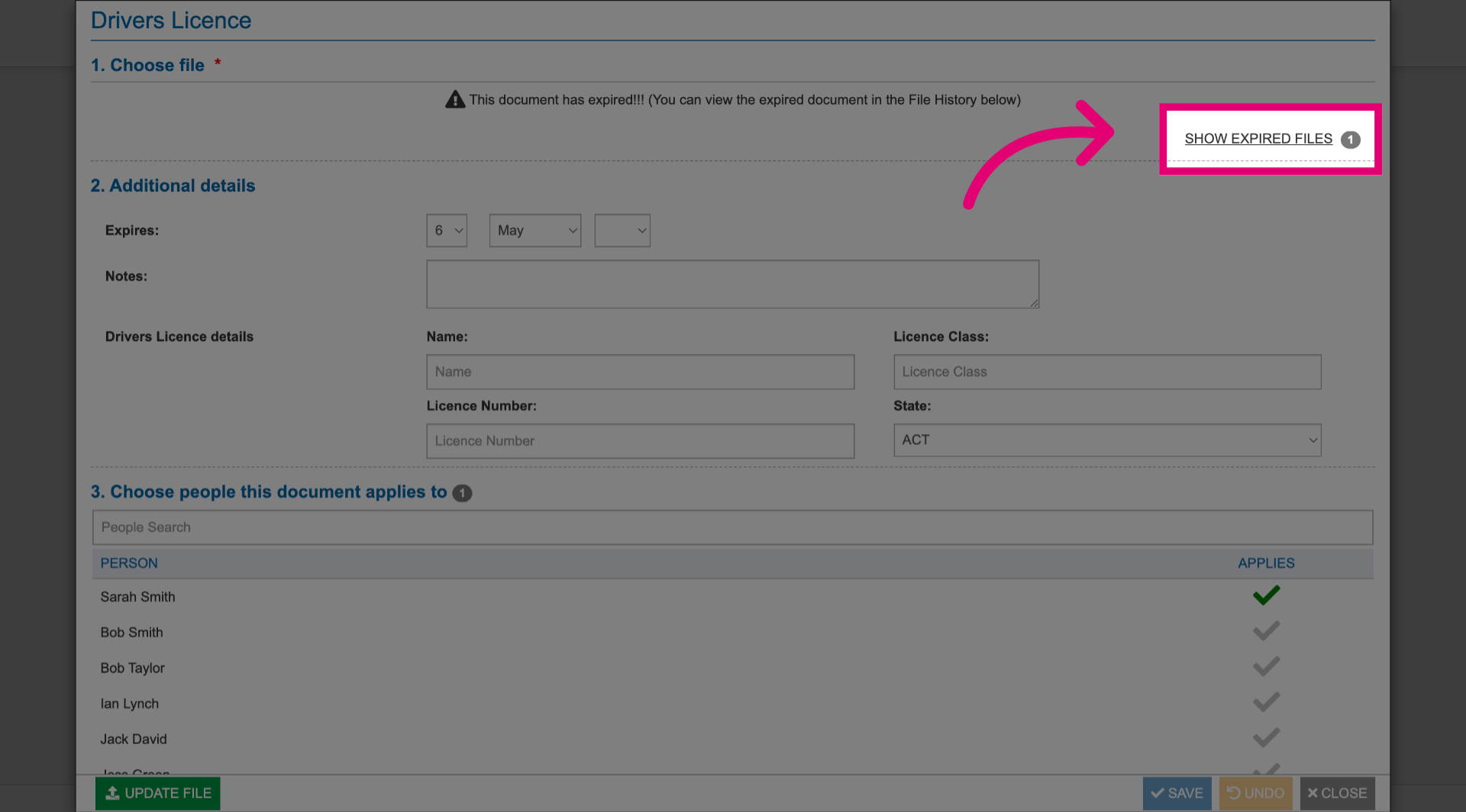1466x812 pixels.
Task: Click the expired files count badge
Action: coord(1350,140)
